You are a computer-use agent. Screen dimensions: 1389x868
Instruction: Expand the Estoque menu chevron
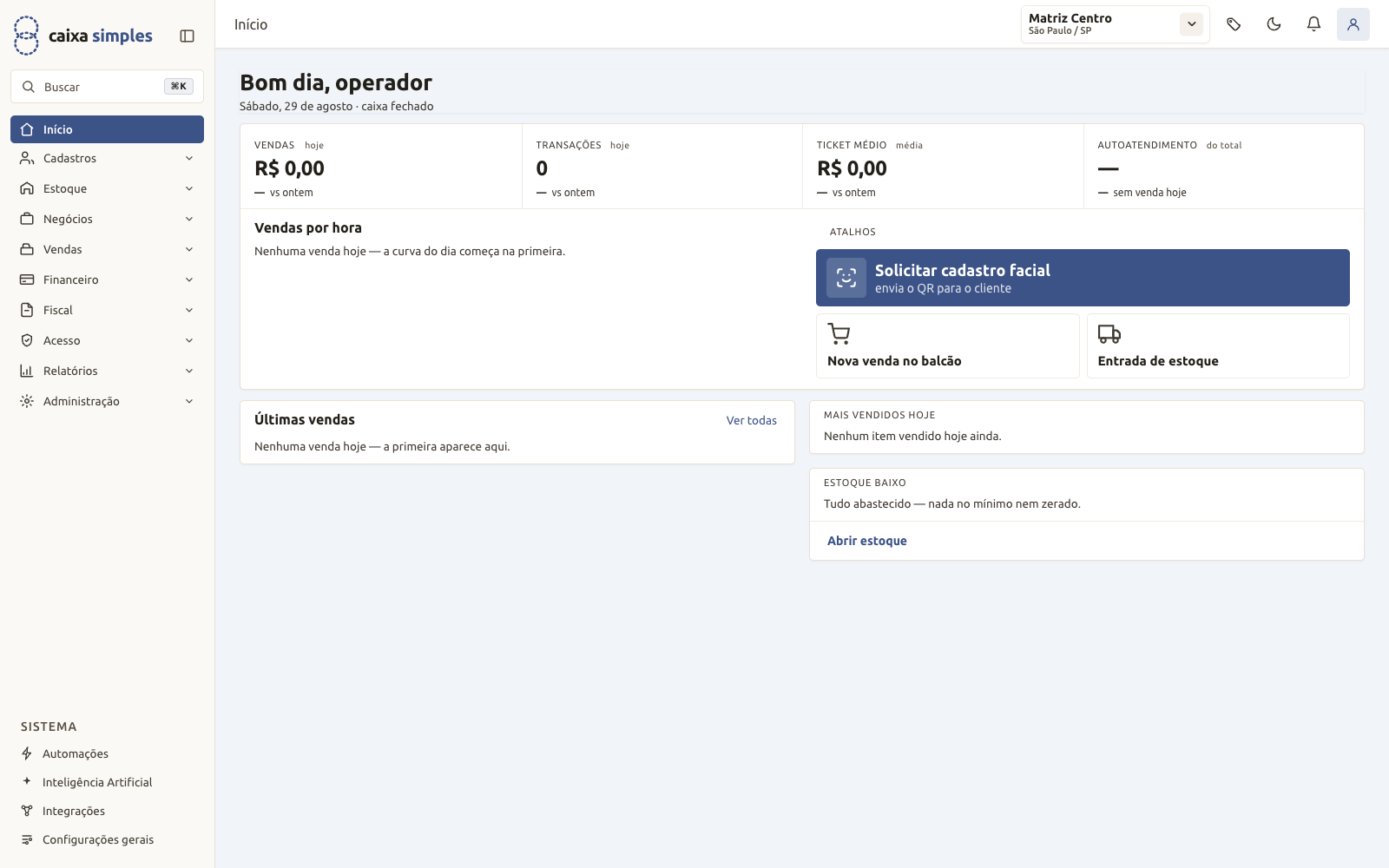pyautogui.click(x=189, y=188)
